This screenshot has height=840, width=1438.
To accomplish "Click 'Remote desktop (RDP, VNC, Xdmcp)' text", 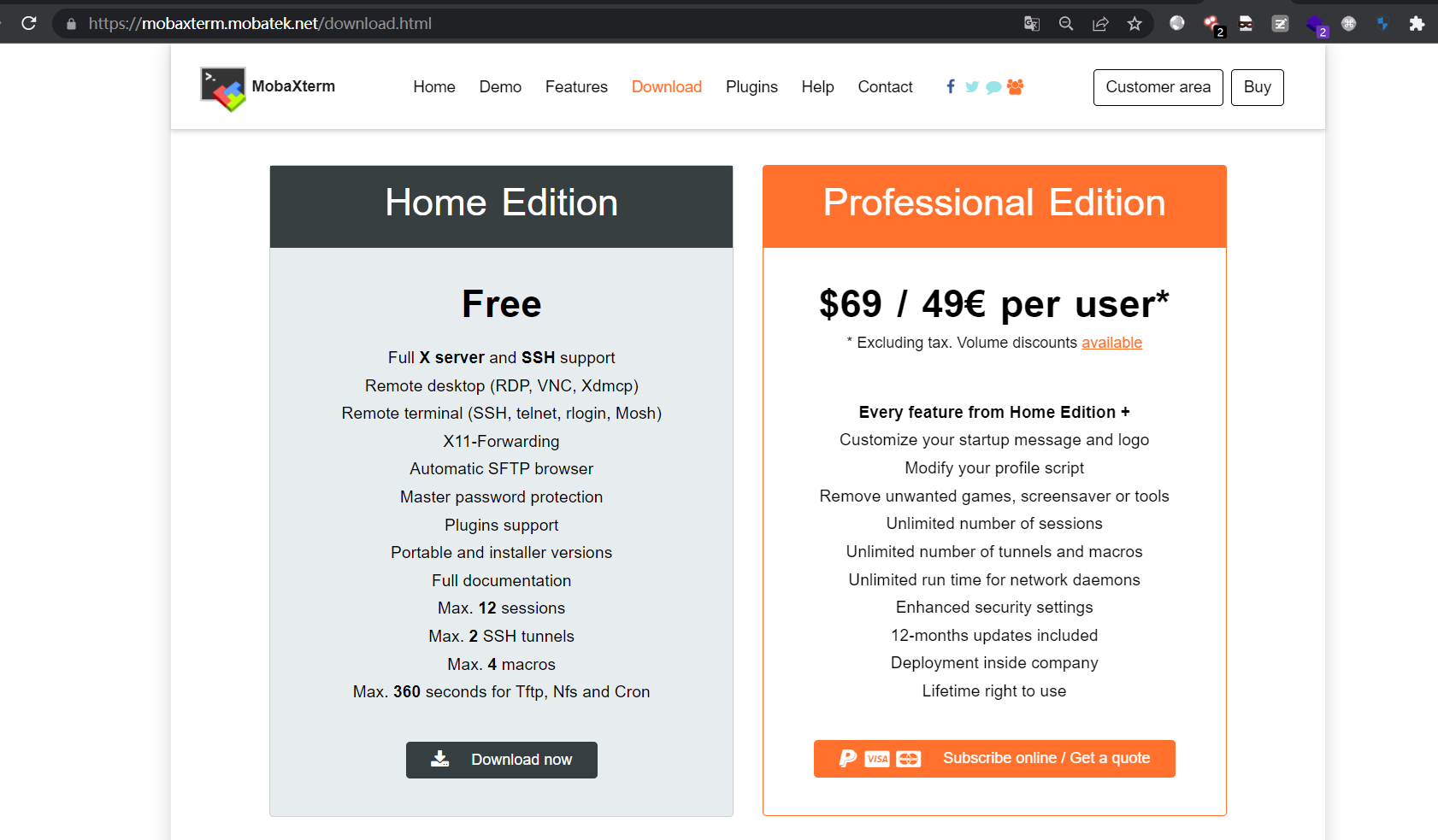I will tap(502, 386).
